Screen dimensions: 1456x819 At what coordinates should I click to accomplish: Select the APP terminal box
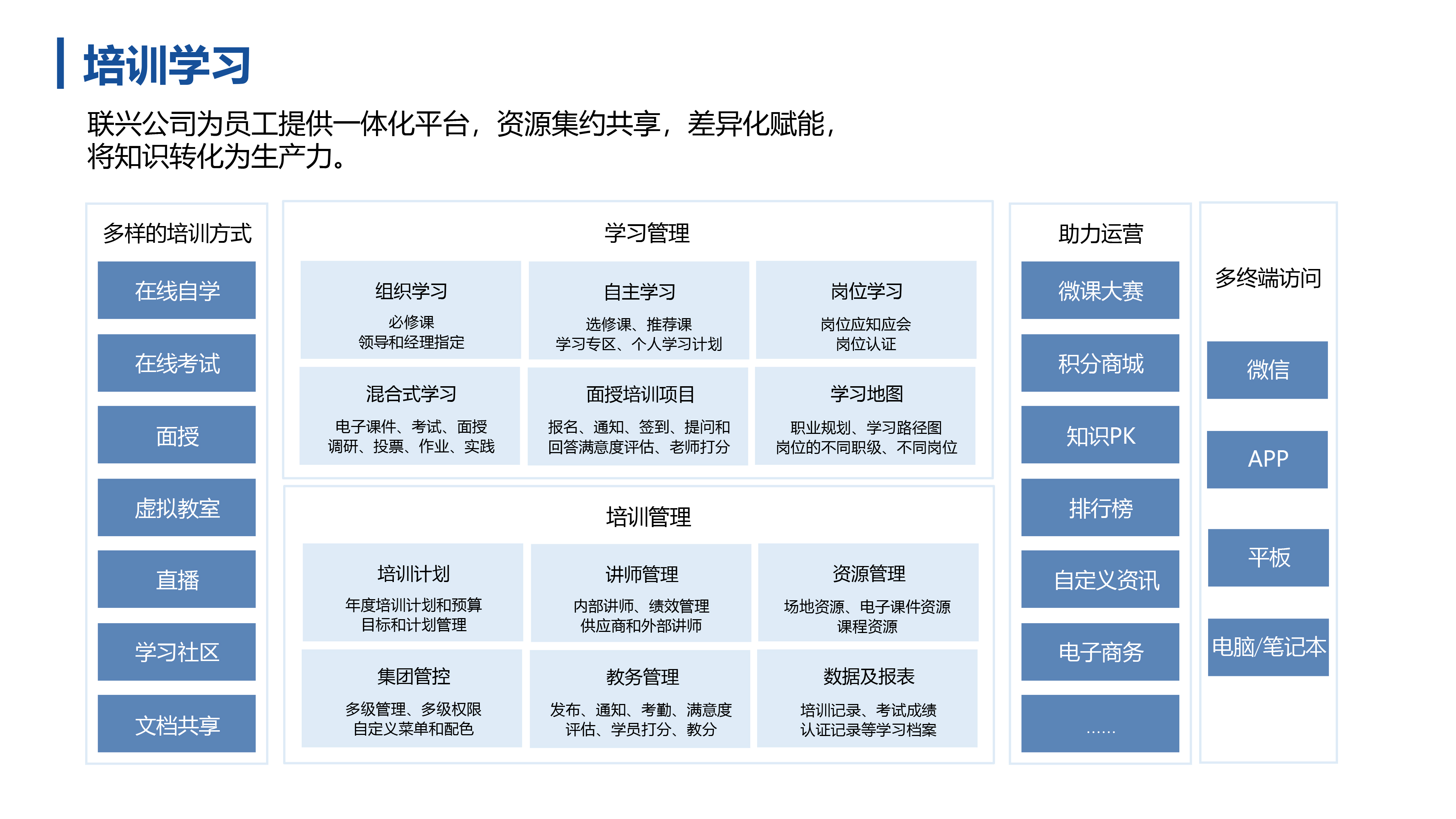[1267, 459]
